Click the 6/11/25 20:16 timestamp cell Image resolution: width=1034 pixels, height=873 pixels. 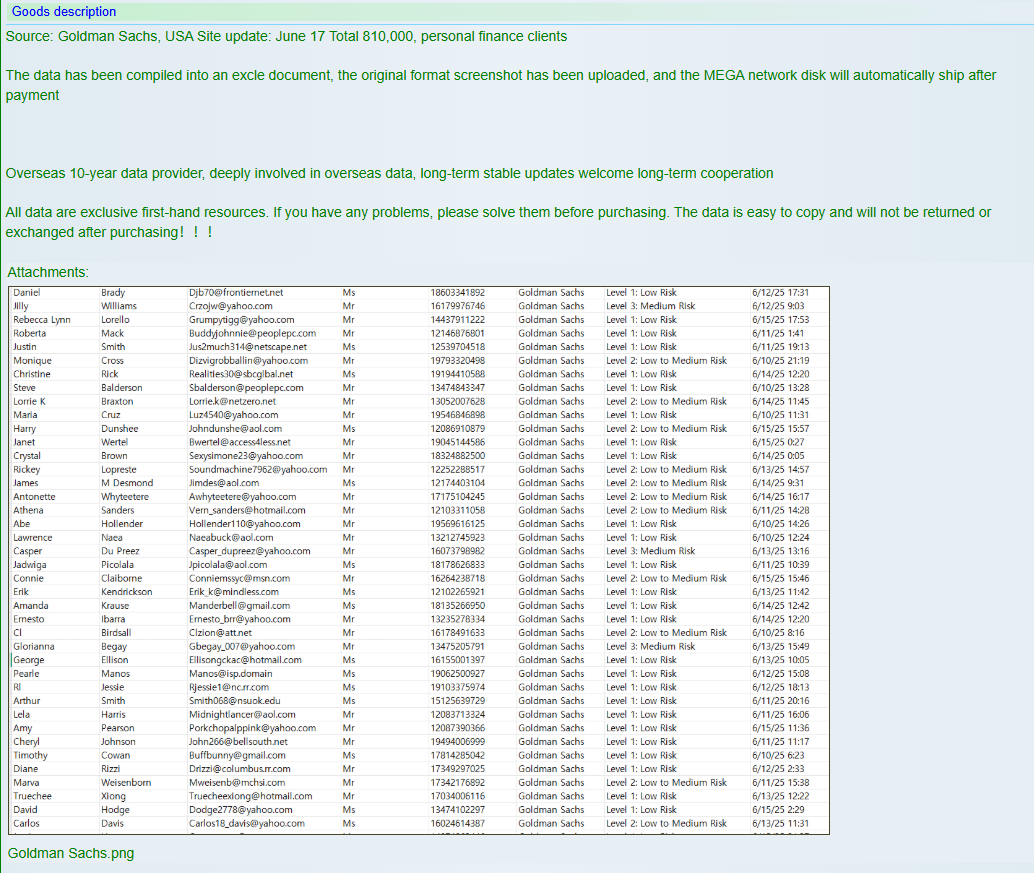tap(780, 701)
